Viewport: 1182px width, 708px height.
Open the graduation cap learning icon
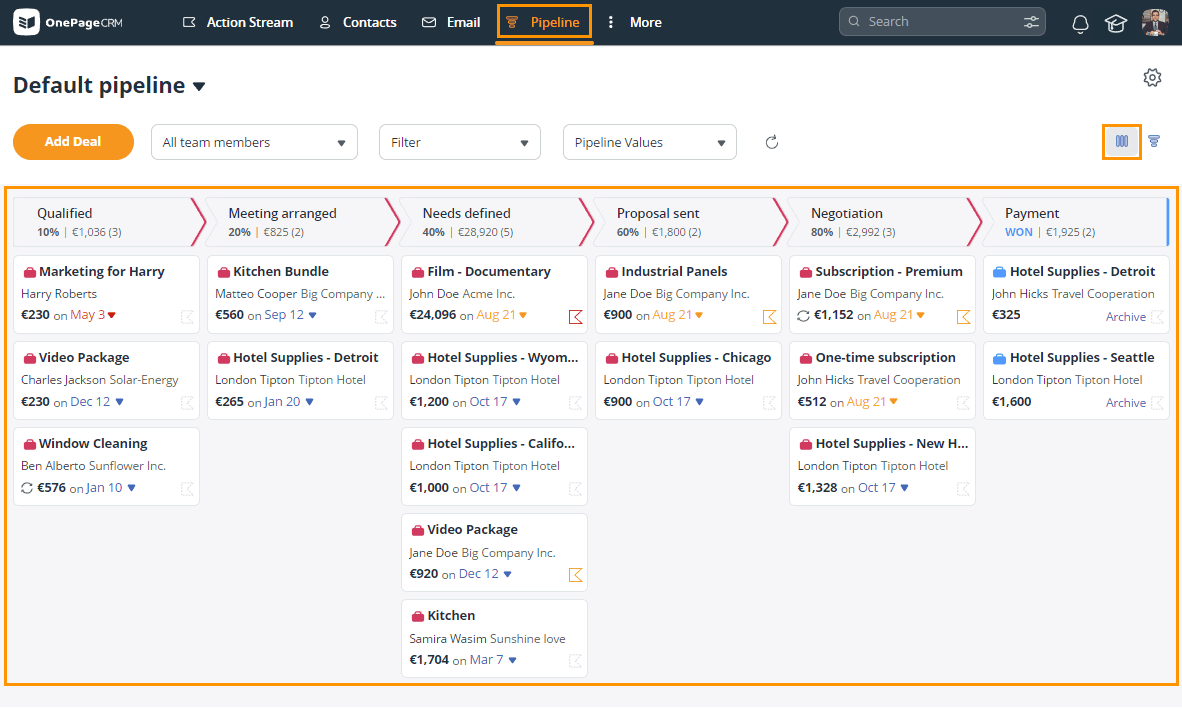(x=1116, y=23)
